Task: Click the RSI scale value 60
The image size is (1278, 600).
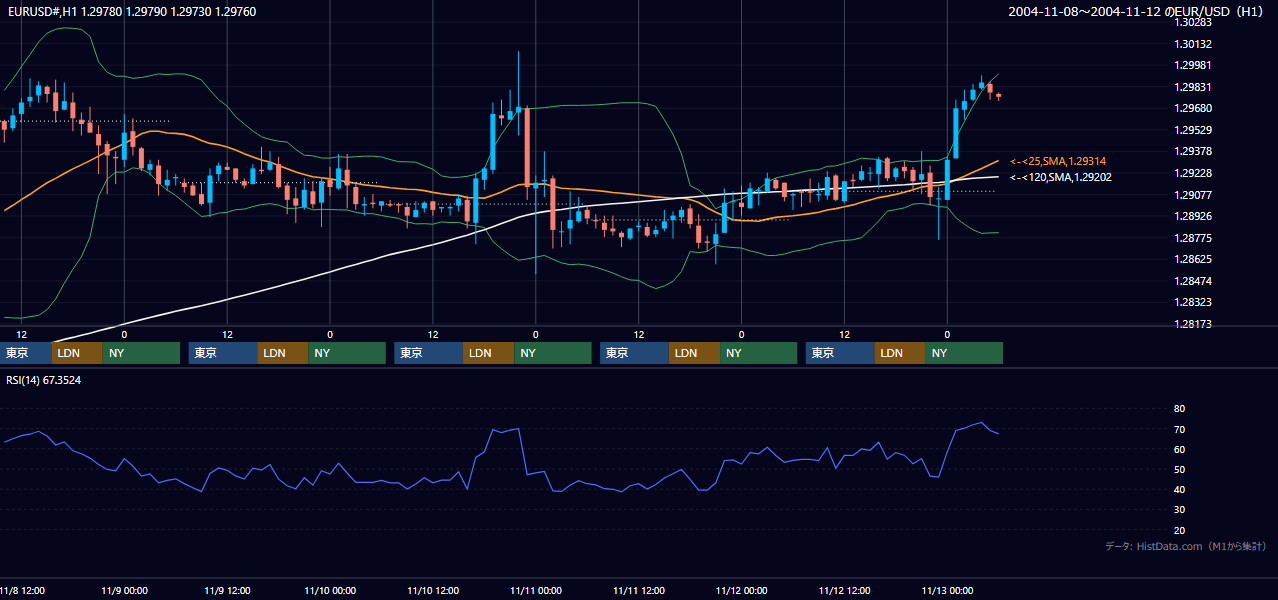Action: tap(1179, 449)
